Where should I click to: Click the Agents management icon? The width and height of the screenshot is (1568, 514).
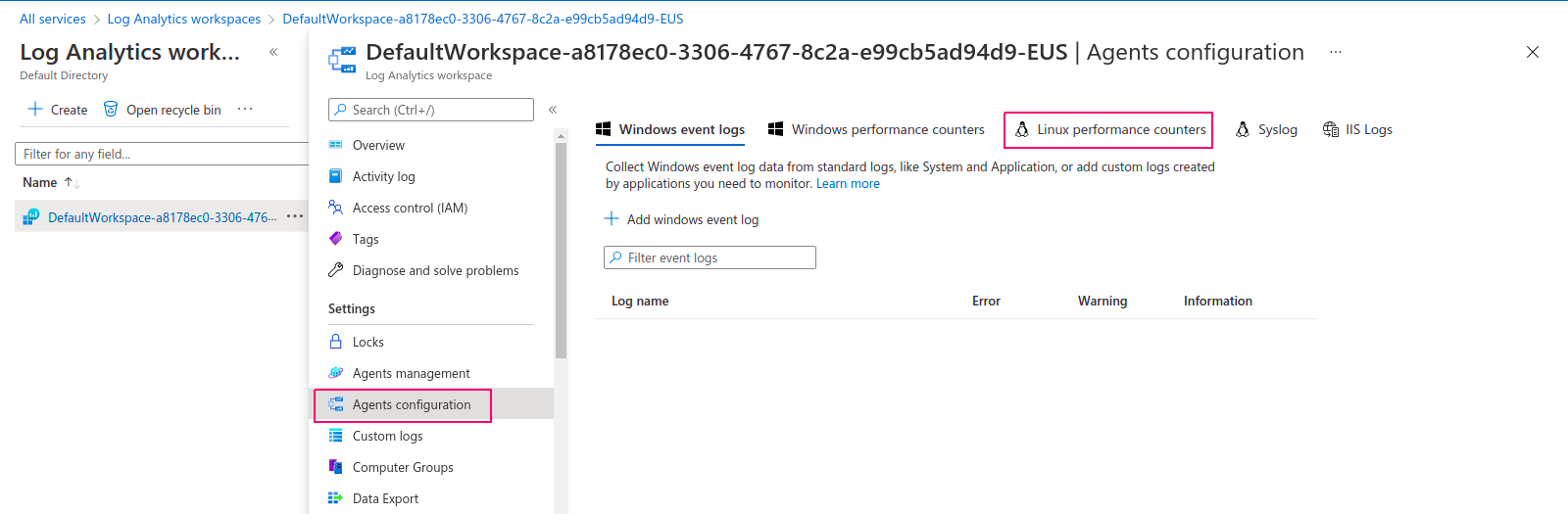[335, 373]
